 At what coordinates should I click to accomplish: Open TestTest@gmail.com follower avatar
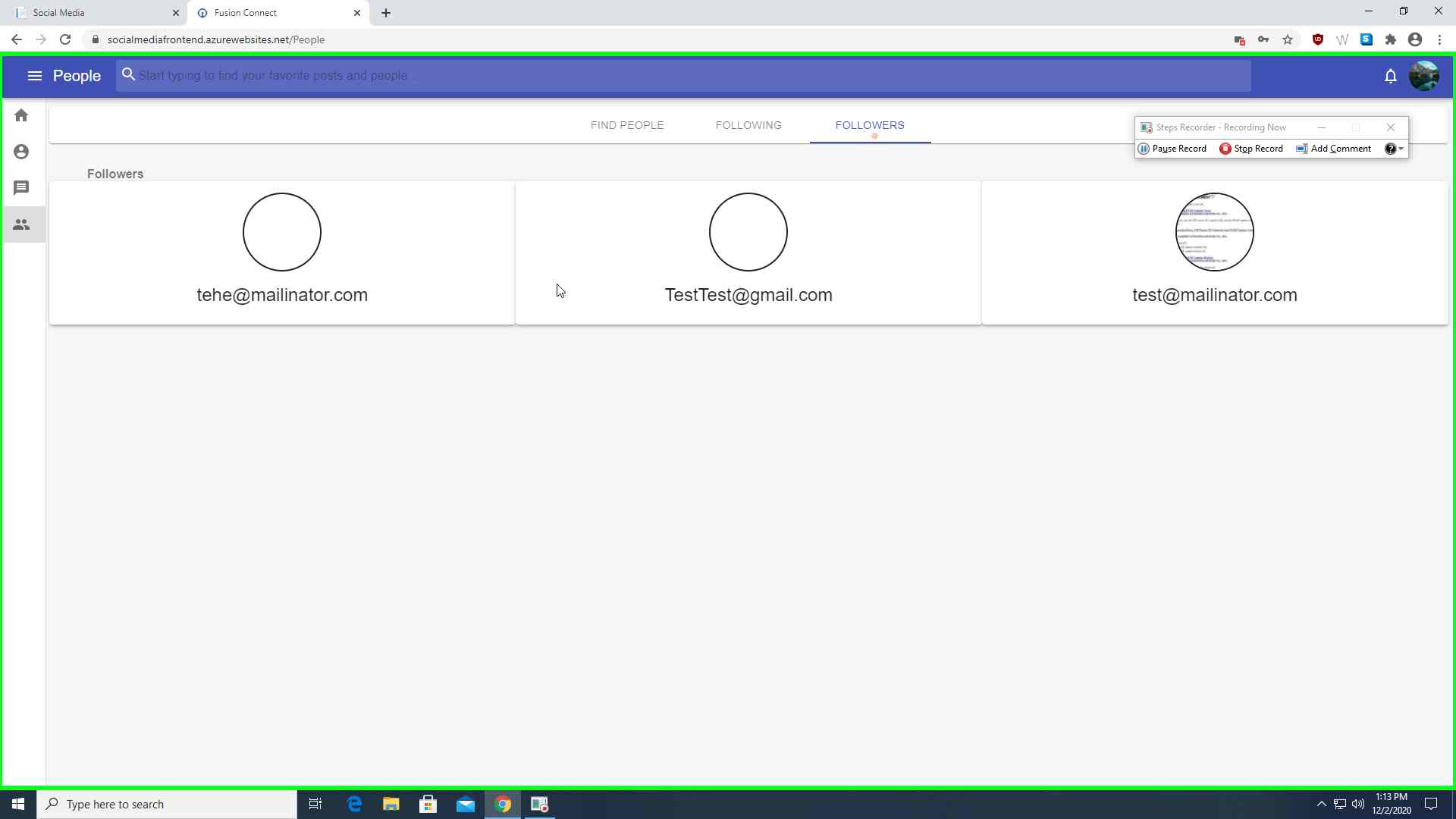(x=748, y=232)
